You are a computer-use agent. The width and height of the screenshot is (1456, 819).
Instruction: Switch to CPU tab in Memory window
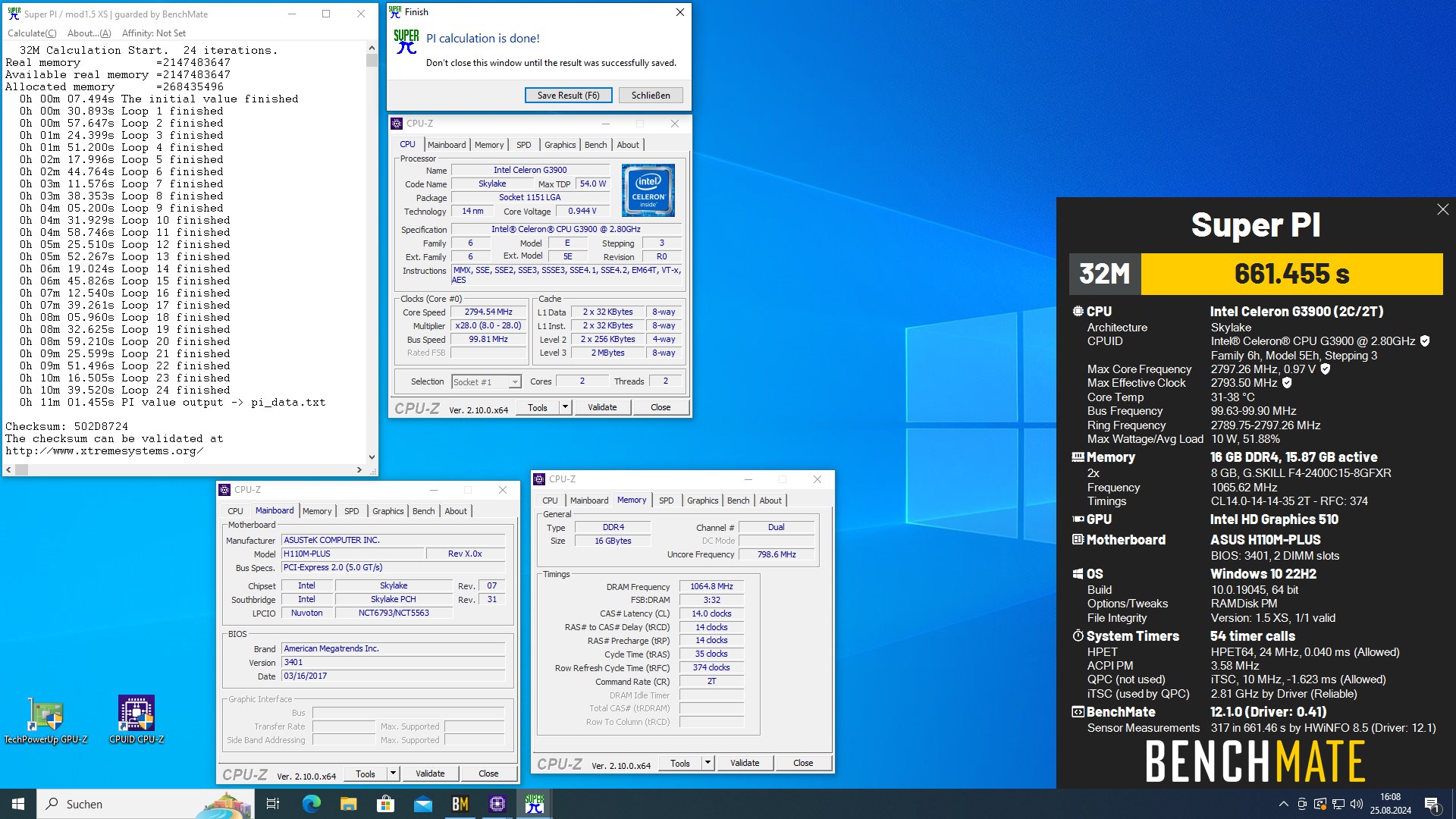(x=551, y=500)
